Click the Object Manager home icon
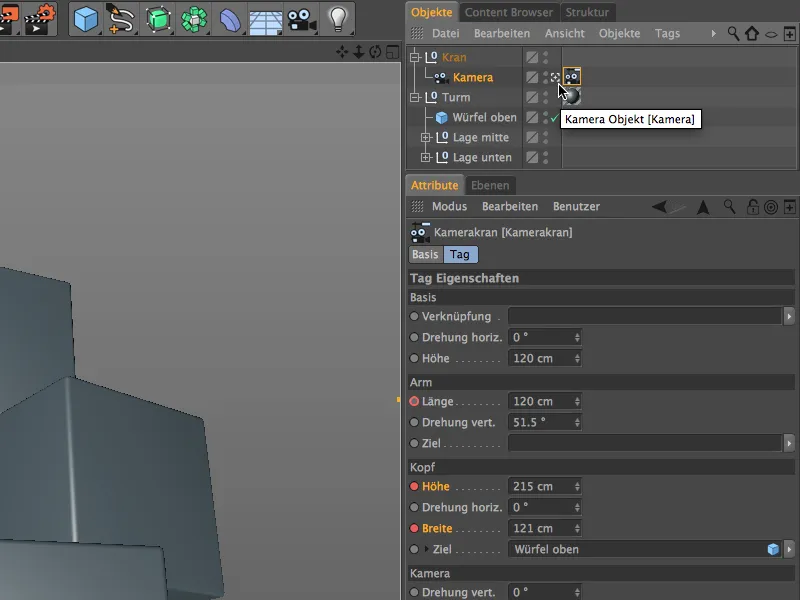The width and height of the screenshot is (800, 600). (752, 34)
